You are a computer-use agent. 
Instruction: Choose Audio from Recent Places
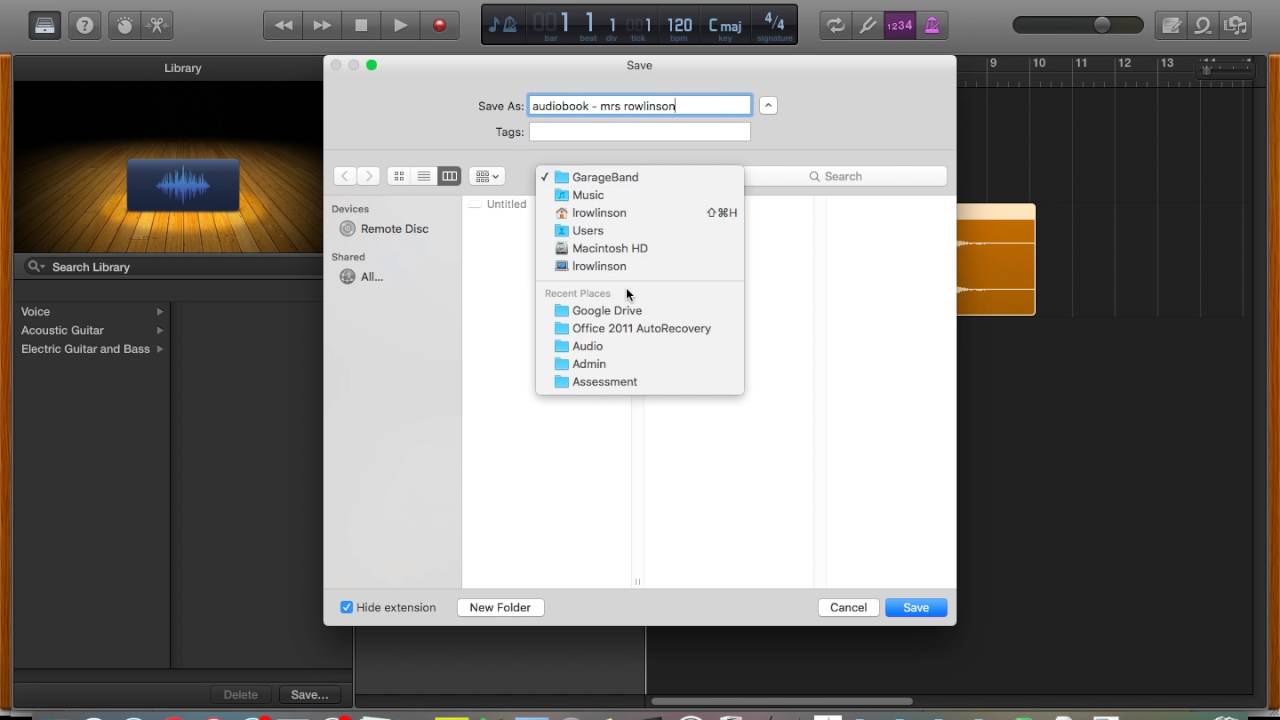pyautogui.click(x=640, y=346)
